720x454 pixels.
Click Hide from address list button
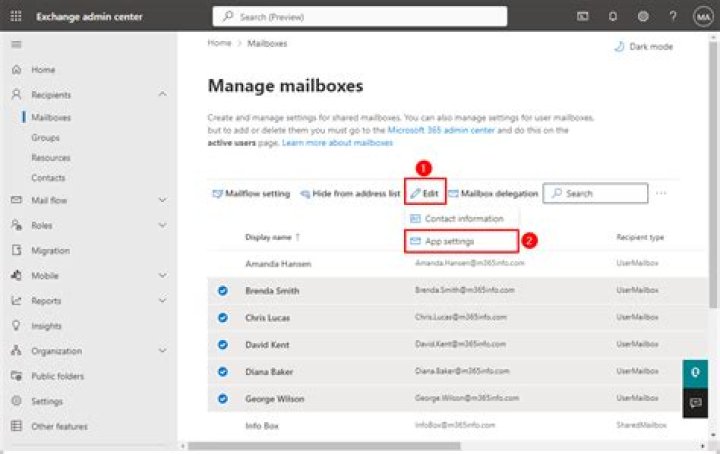pos(350,194)
